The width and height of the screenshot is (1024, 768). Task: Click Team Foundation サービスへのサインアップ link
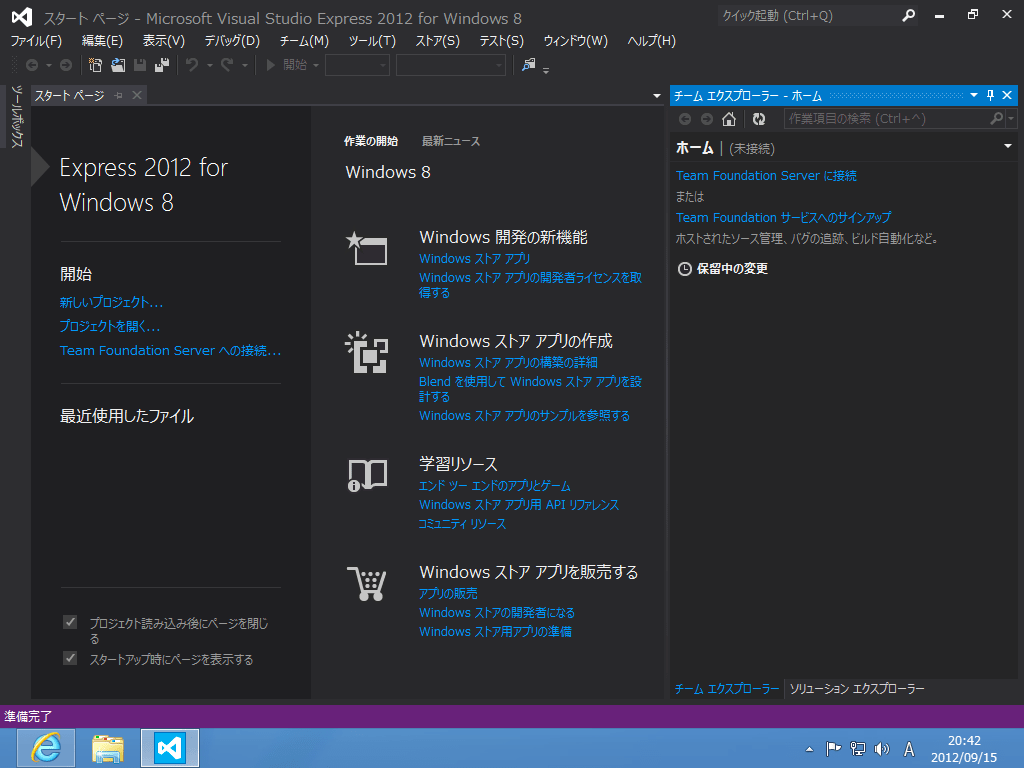783,217
